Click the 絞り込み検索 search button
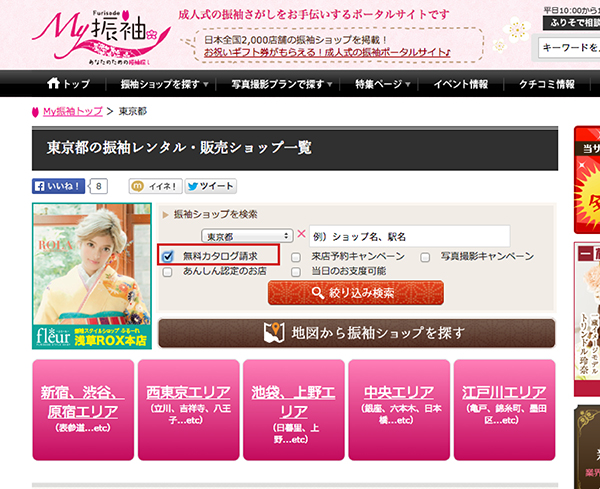Screen dimensions: 600x489 click(x=356, y=293)
